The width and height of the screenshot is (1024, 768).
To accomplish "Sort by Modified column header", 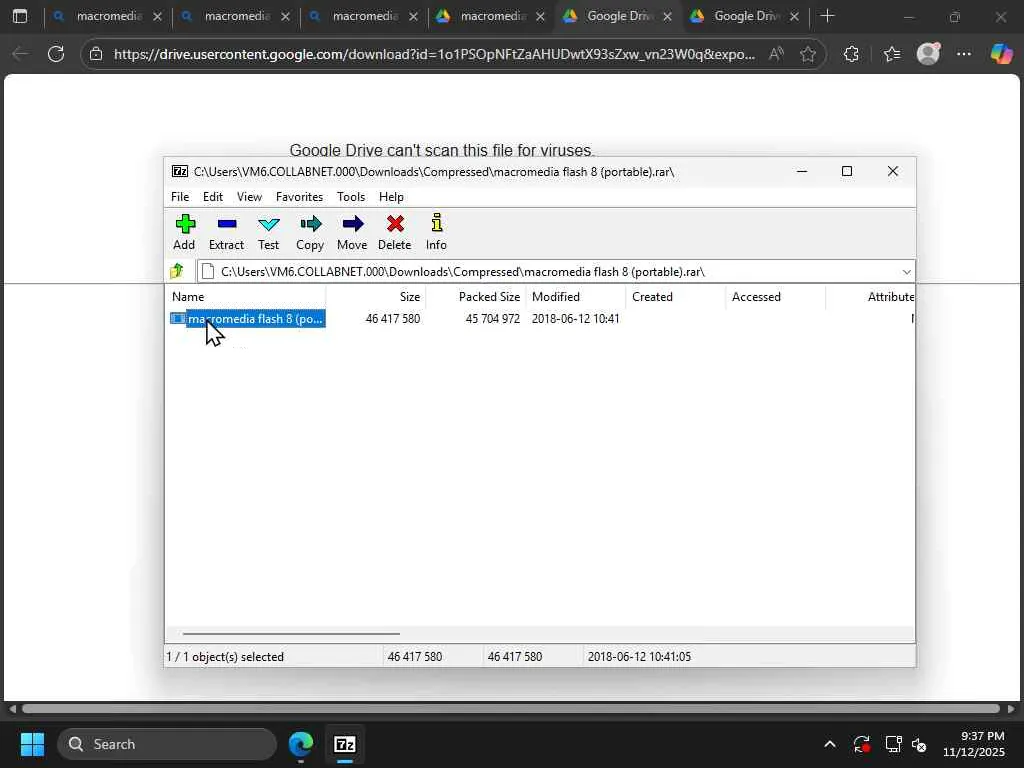I will (x=576, y=296).
